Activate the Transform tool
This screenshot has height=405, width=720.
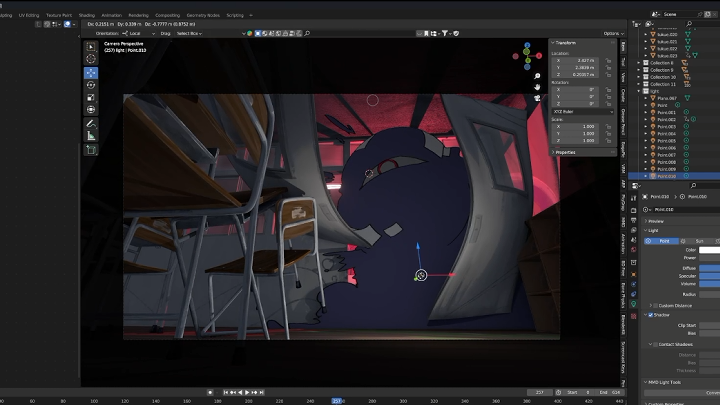pyautogui.click(x=91, y=110)
